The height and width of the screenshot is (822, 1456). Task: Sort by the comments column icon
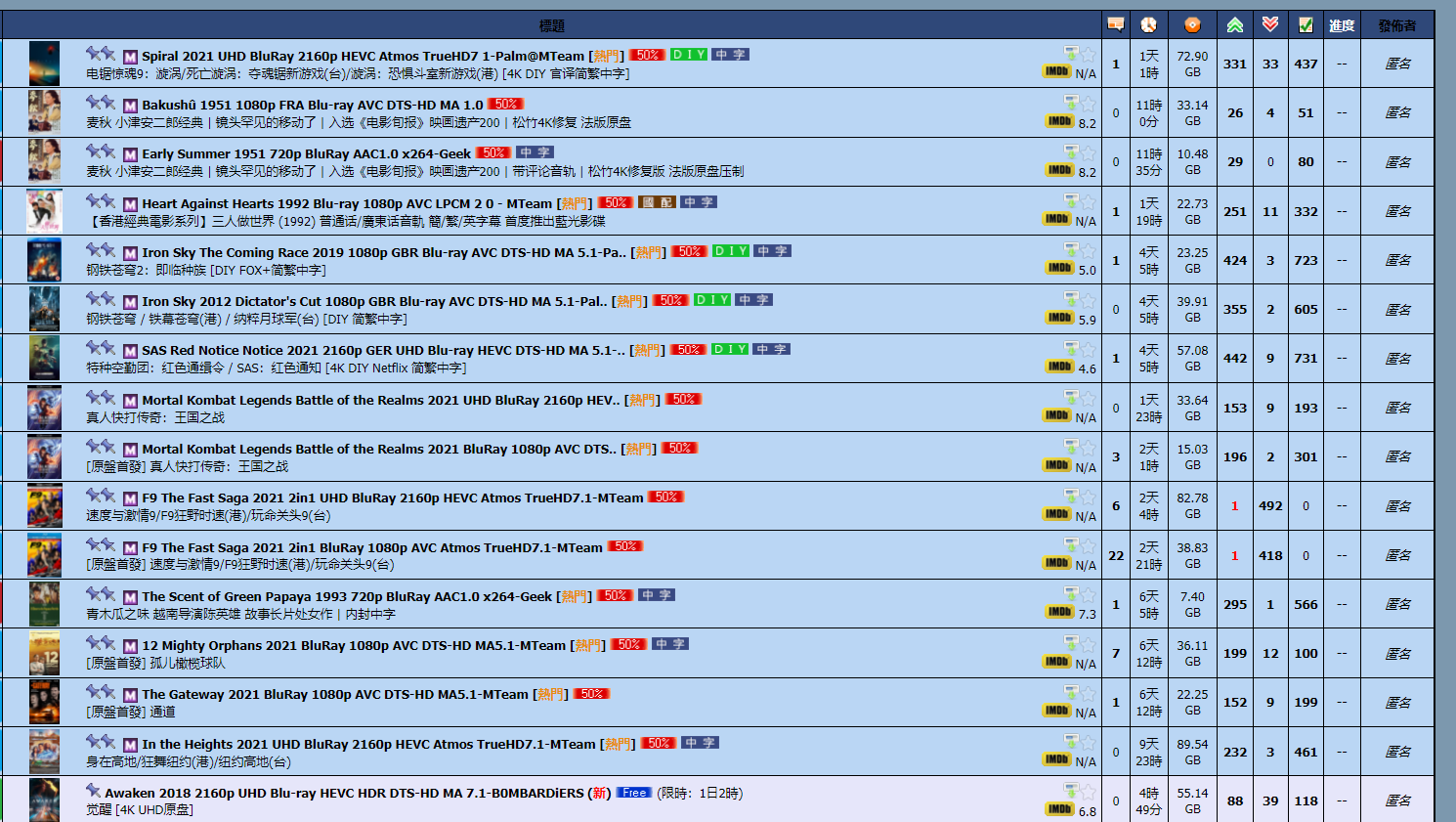pyautogui.click(x=1115, y=24)
